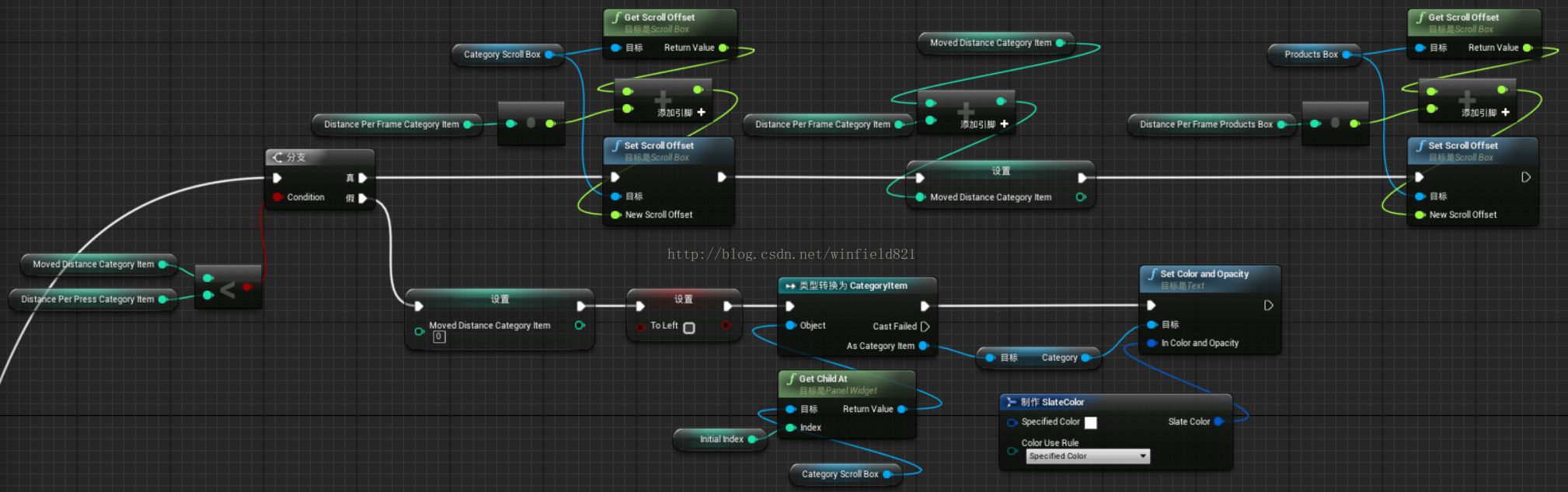Open the Color Use Rule dropdown
Image resolution: width=1568 pixels, height=492 pixels.
(x=1088, y=456)
